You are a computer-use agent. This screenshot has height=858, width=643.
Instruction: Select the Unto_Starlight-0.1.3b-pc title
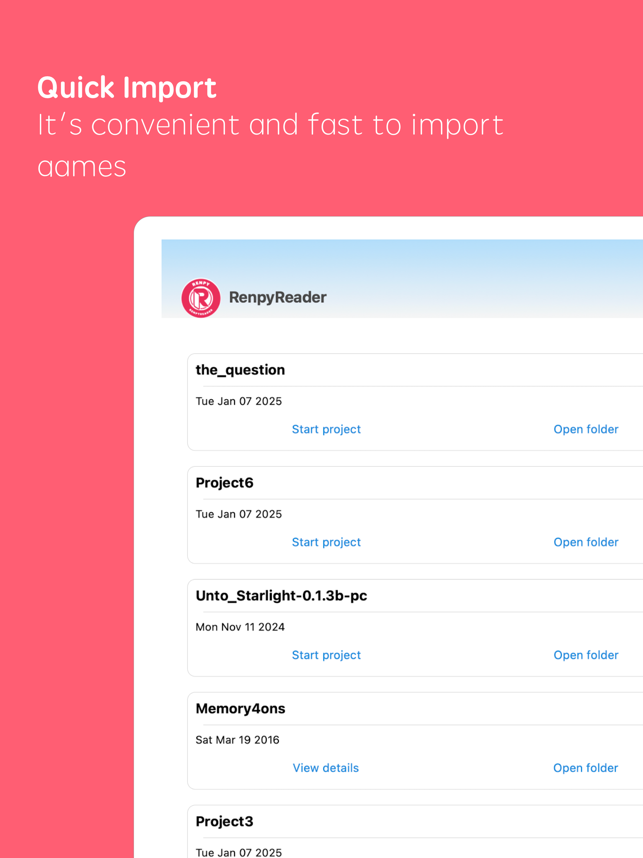(281, 595)
